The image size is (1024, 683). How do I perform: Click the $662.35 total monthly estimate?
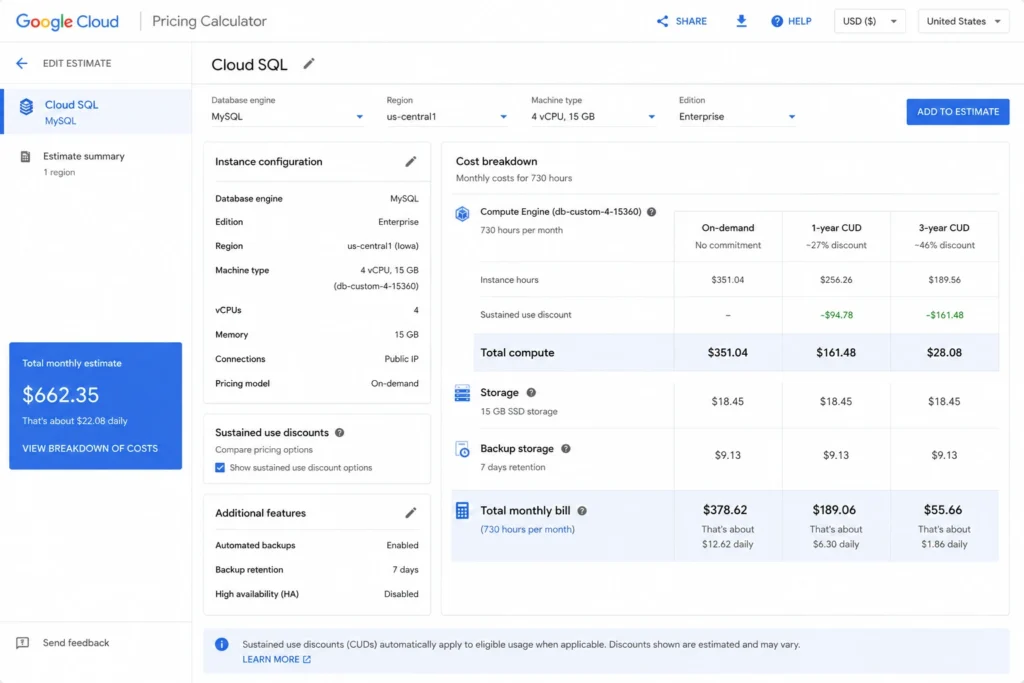[61, 394]
